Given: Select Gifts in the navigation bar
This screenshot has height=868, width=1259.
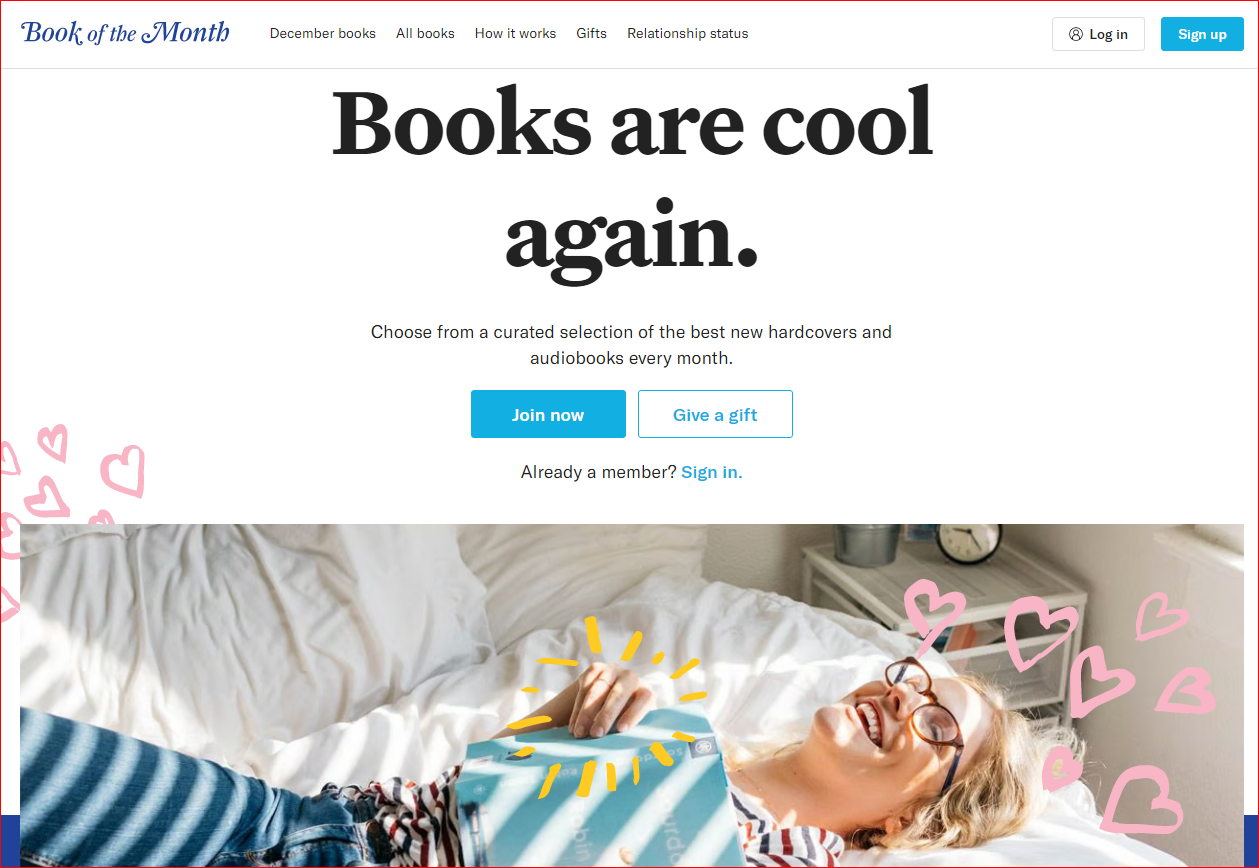Looking at the screenshot, I should tap(591, 33).
